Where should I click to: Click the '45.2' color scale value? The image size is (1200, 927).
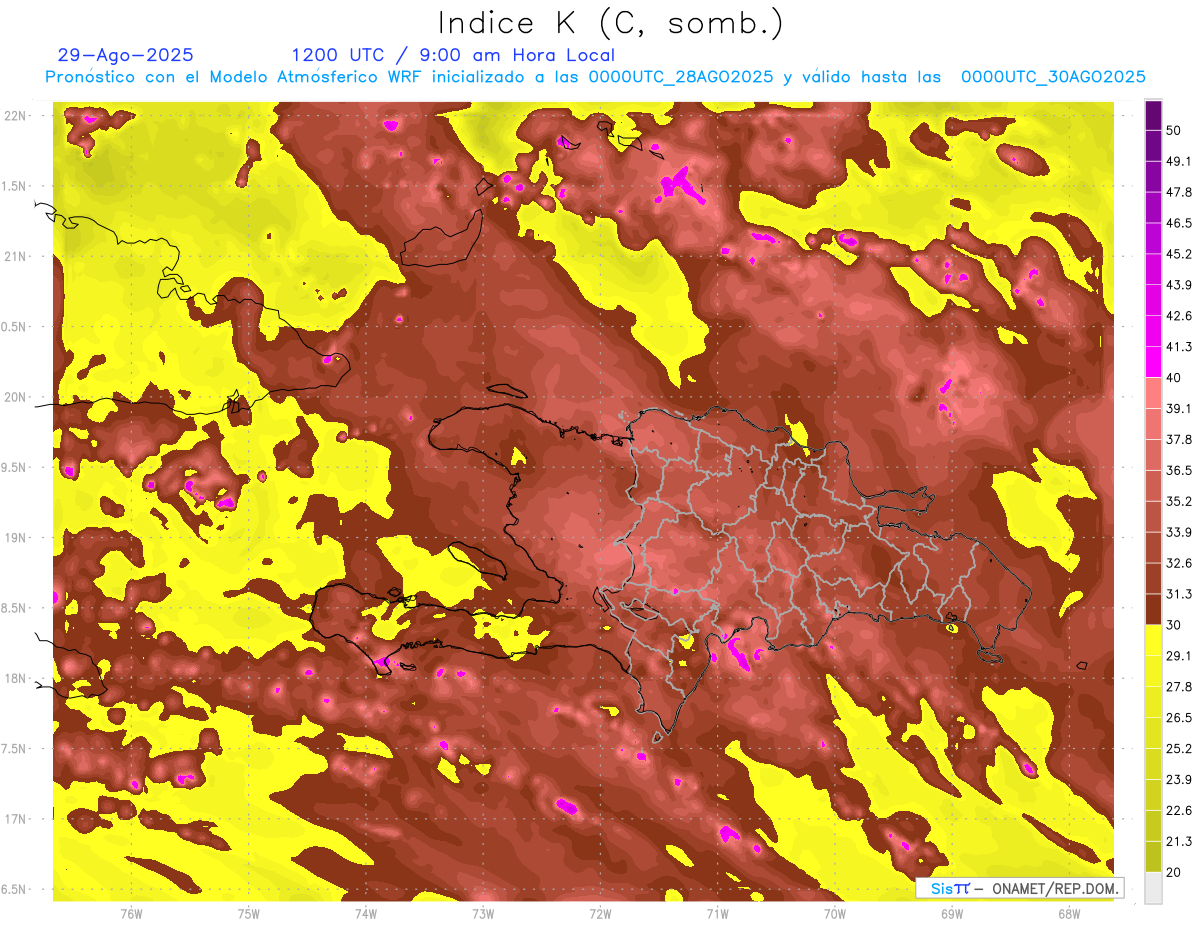coord(1178,254)
